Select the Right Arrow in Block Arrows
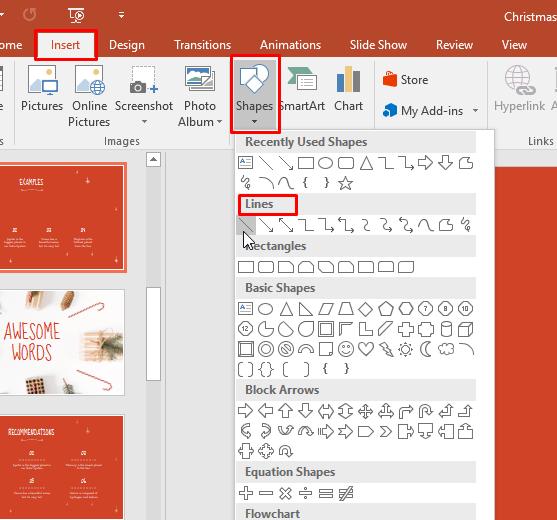 pyautogui.click(x=245, y=411)
